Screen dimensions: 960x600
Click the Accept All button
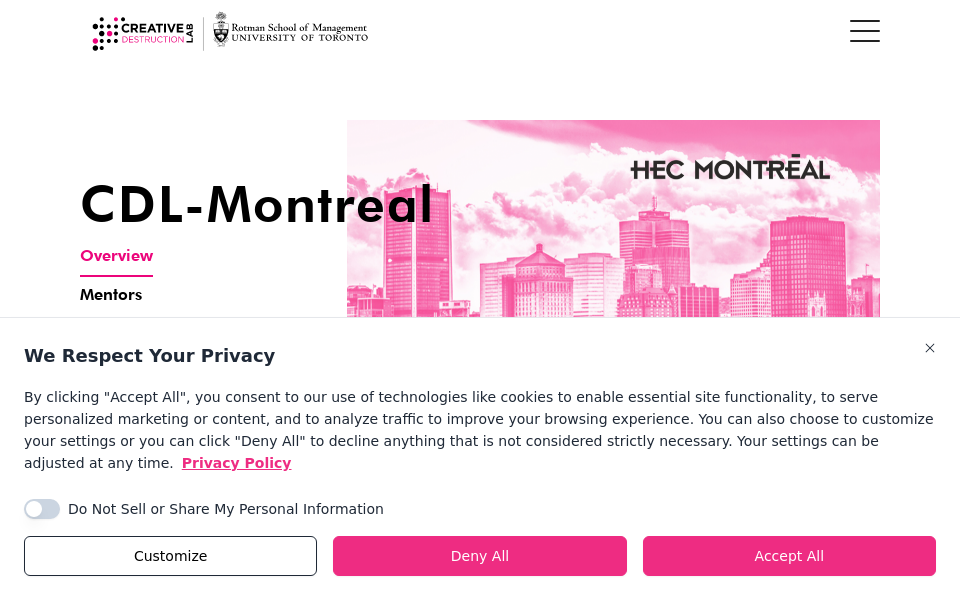[x=789, y=555]
